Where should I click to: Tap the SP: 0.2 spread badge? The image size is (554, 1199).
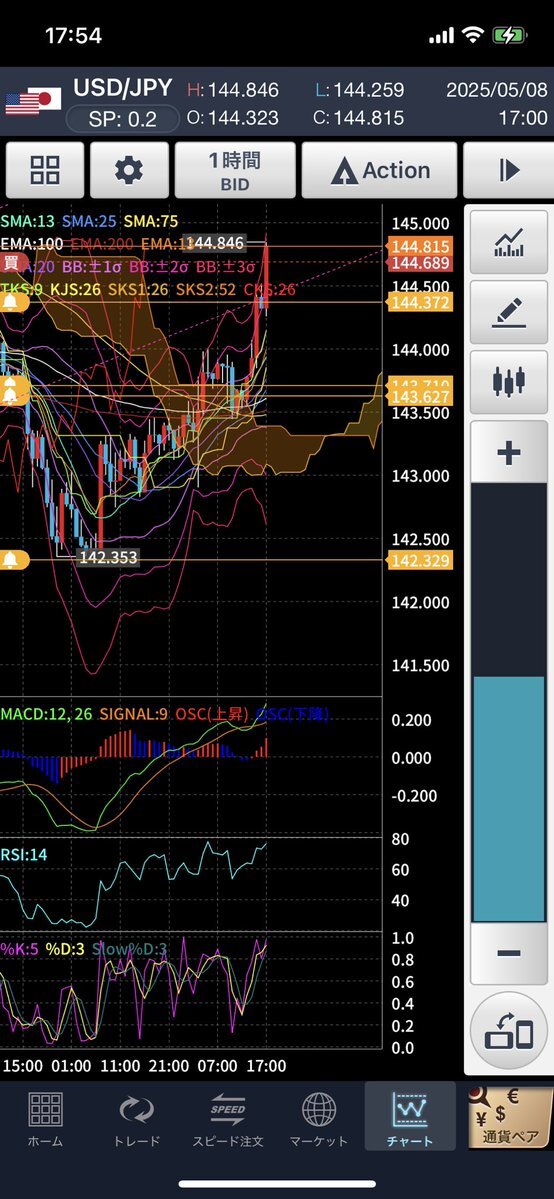pos(122,119)
